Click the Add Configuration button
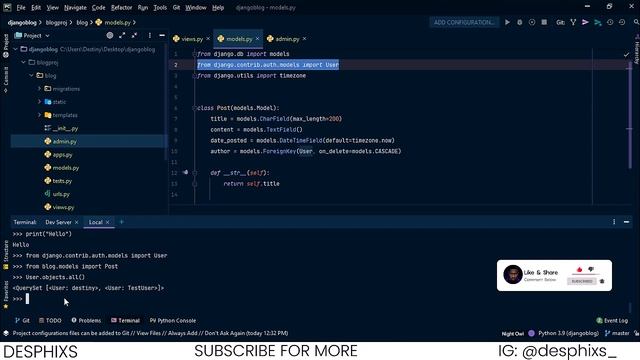 (464, 22)
